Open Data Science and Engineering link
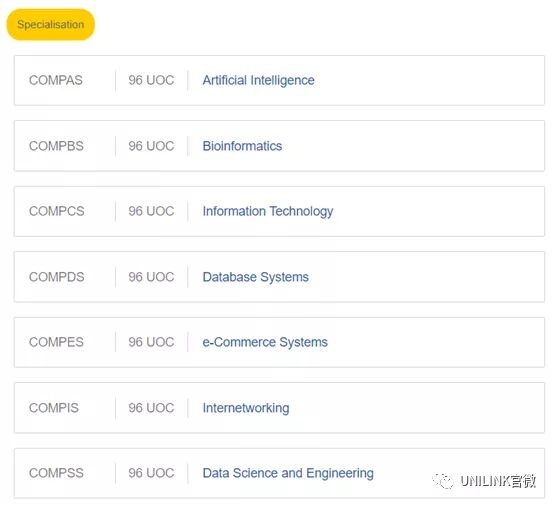 (288, 473)
